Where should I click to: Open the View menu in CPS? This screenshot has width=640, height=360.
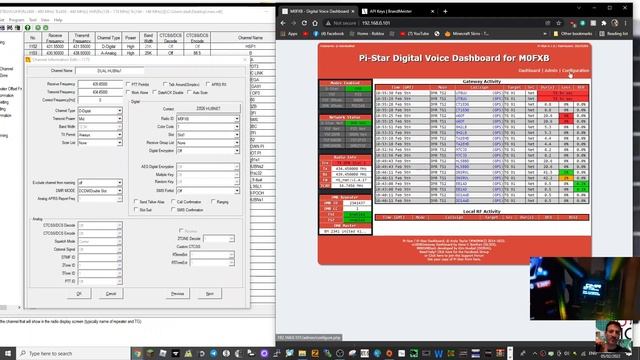[x=45, y=20]
